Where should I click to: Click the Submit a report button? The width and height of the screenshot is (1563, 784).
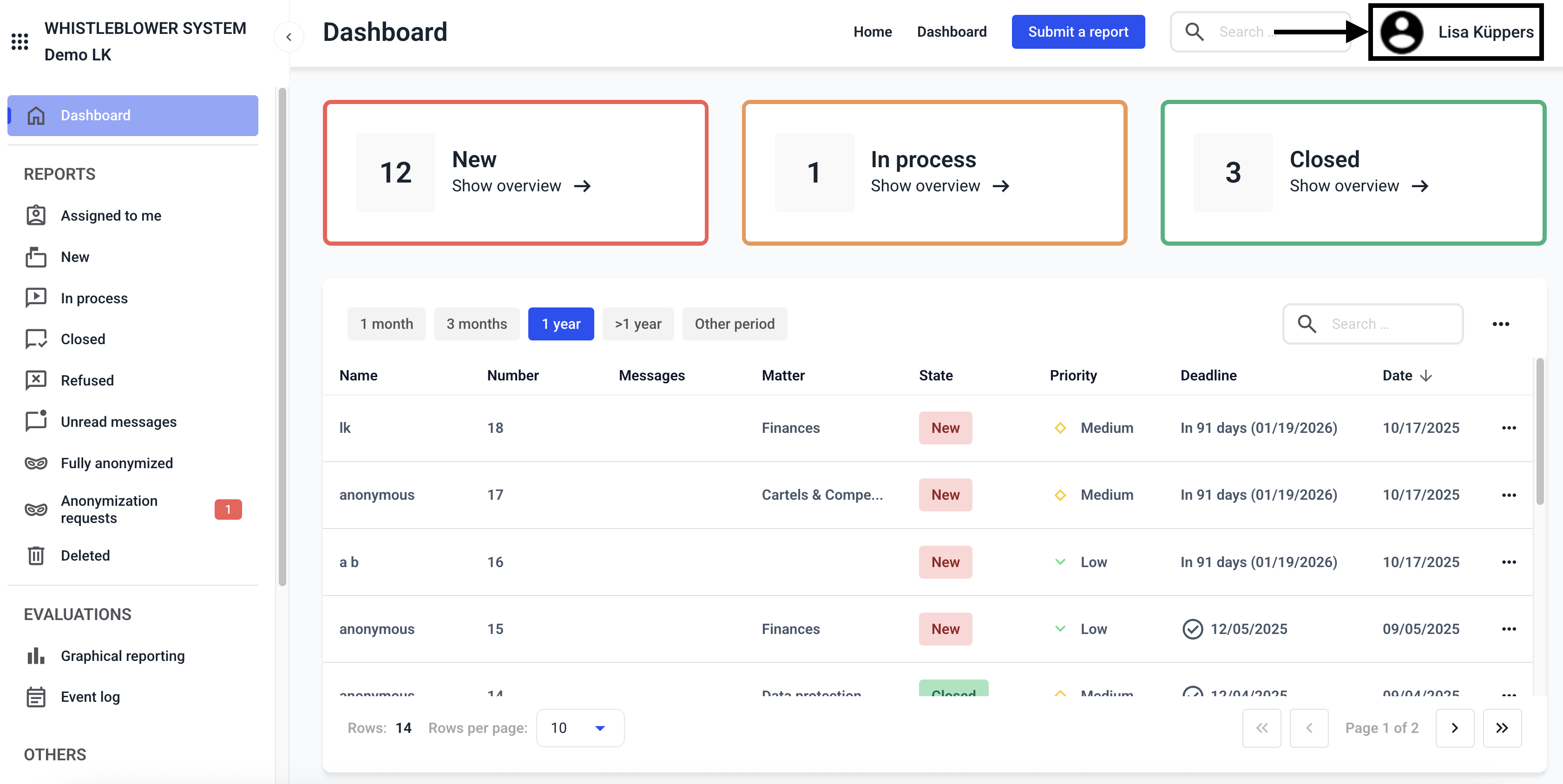point(1077,32)
